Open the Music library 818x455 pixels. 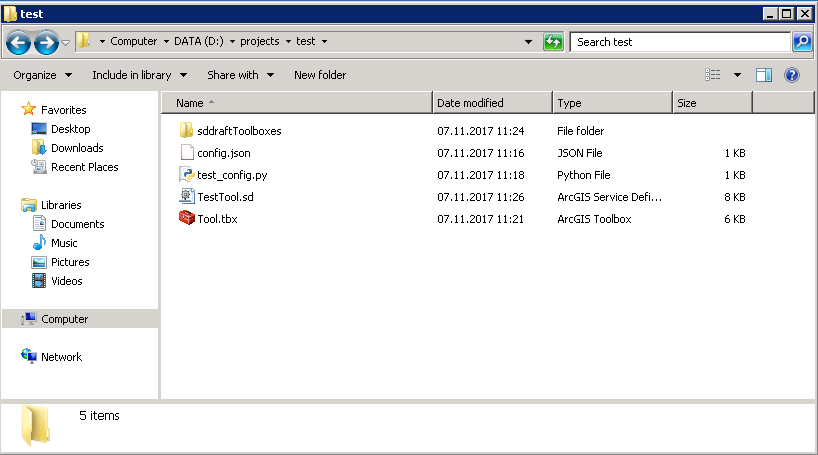coord(64,243)
